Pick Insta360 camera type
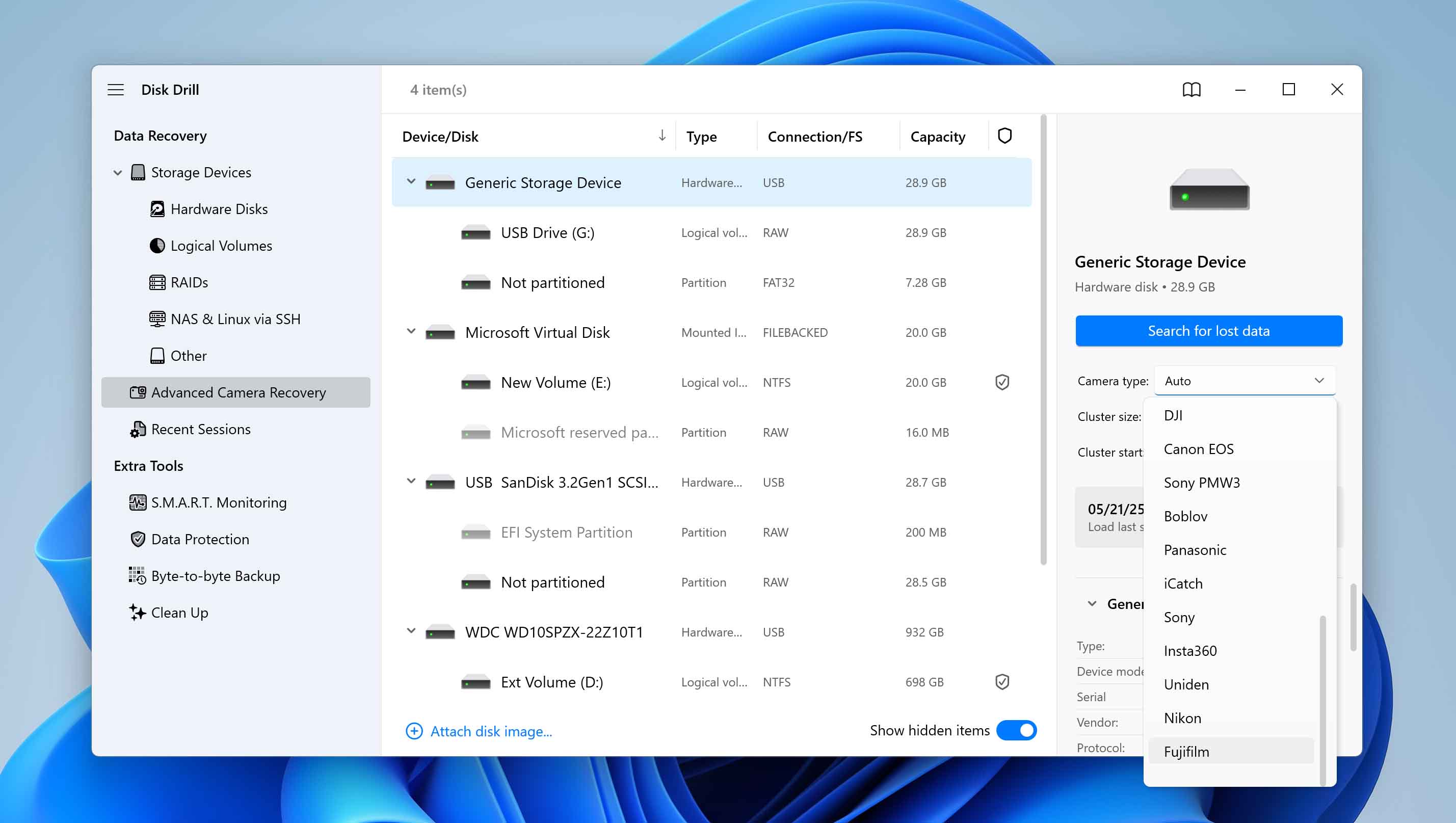The height and width of the screenshot is (823, 1456). coord(1231,651)
